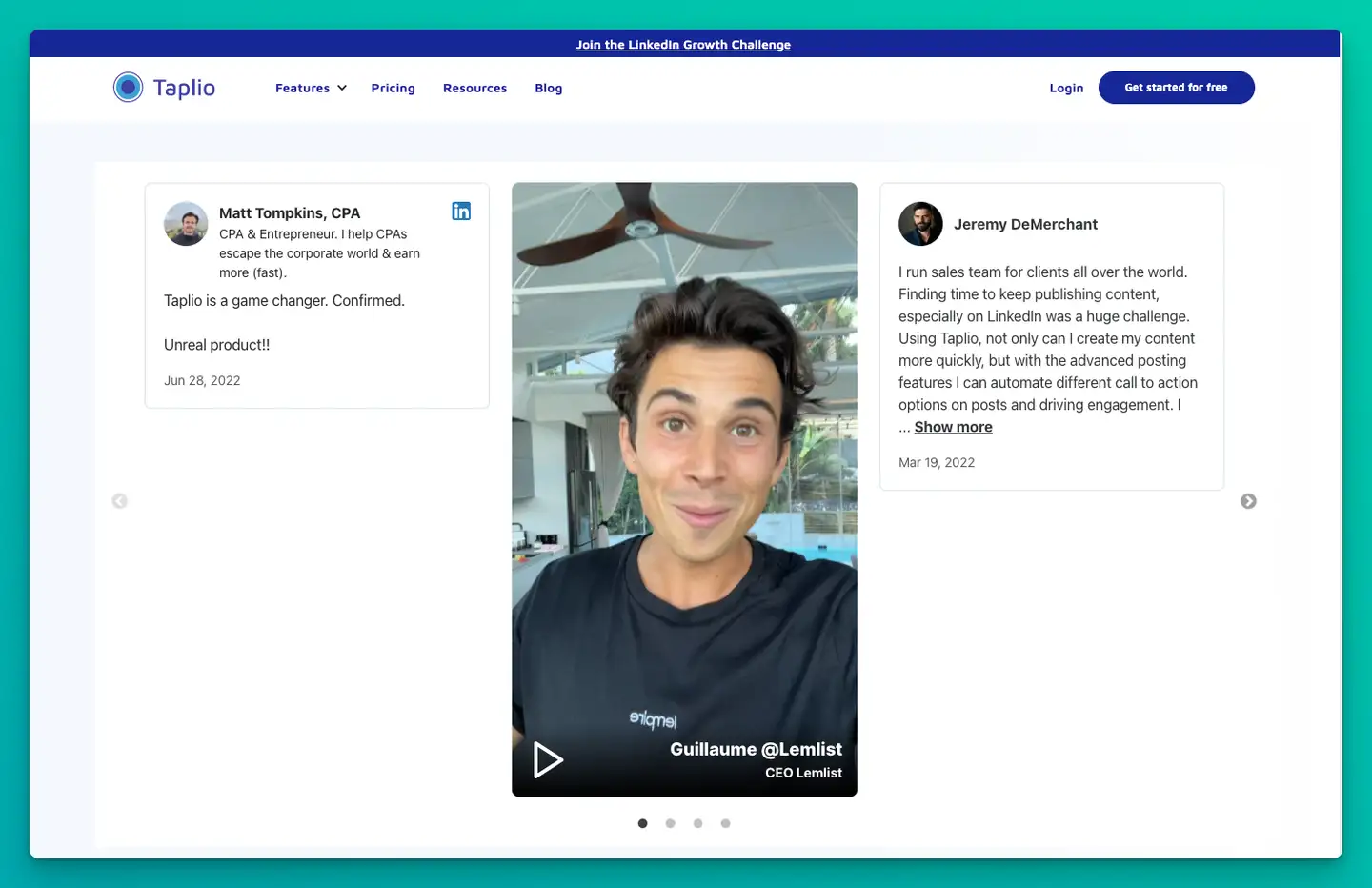Click Matt Tompkins profile avatar
The width and height of the screenshot is (1372, 888).
[x=186, y=224]
